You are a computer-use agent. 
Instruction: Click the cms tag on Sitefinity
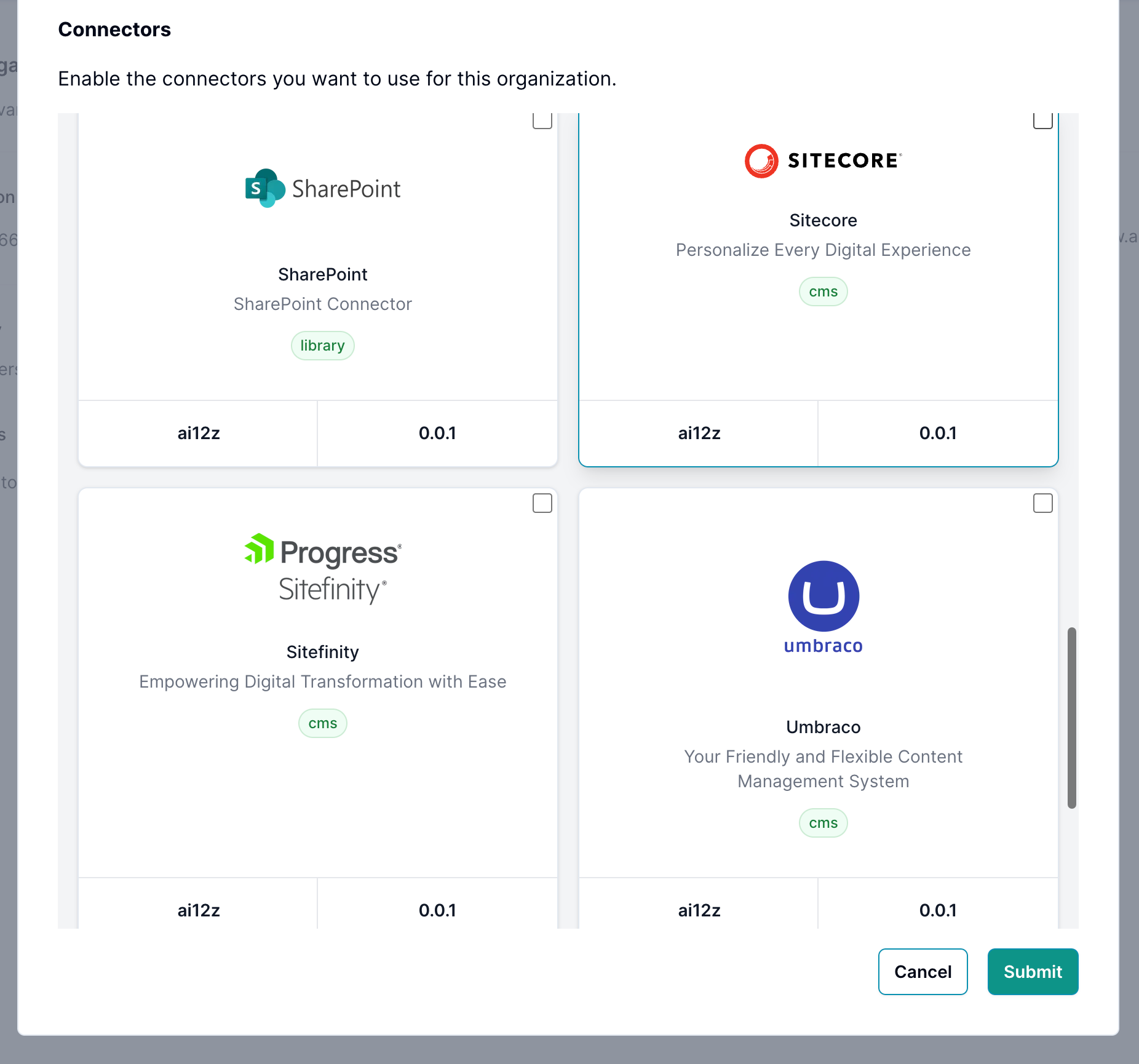click(x=322, y=723)
